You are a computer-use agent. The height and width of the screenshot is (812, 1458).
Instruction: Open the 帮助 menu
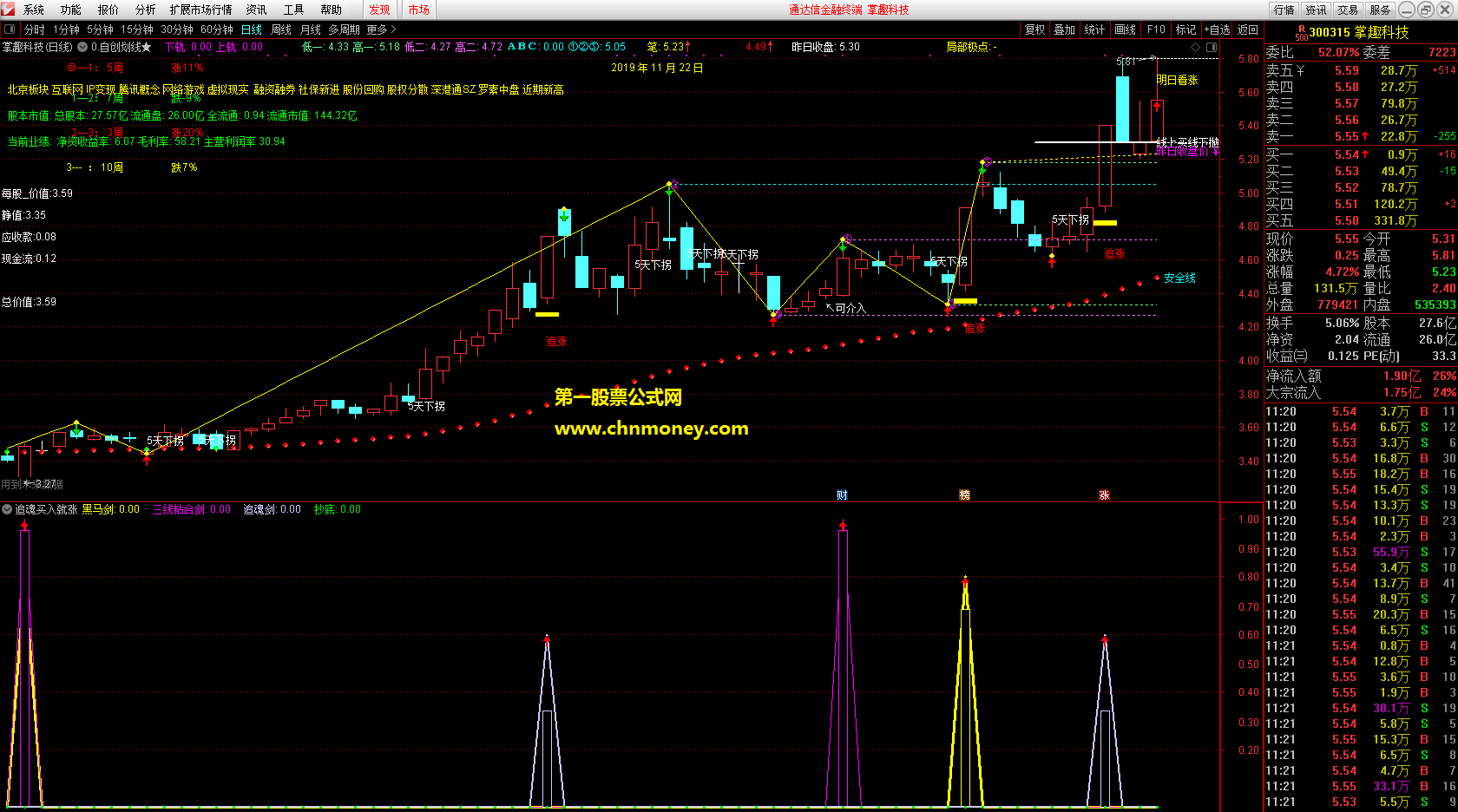pos(331,10)
